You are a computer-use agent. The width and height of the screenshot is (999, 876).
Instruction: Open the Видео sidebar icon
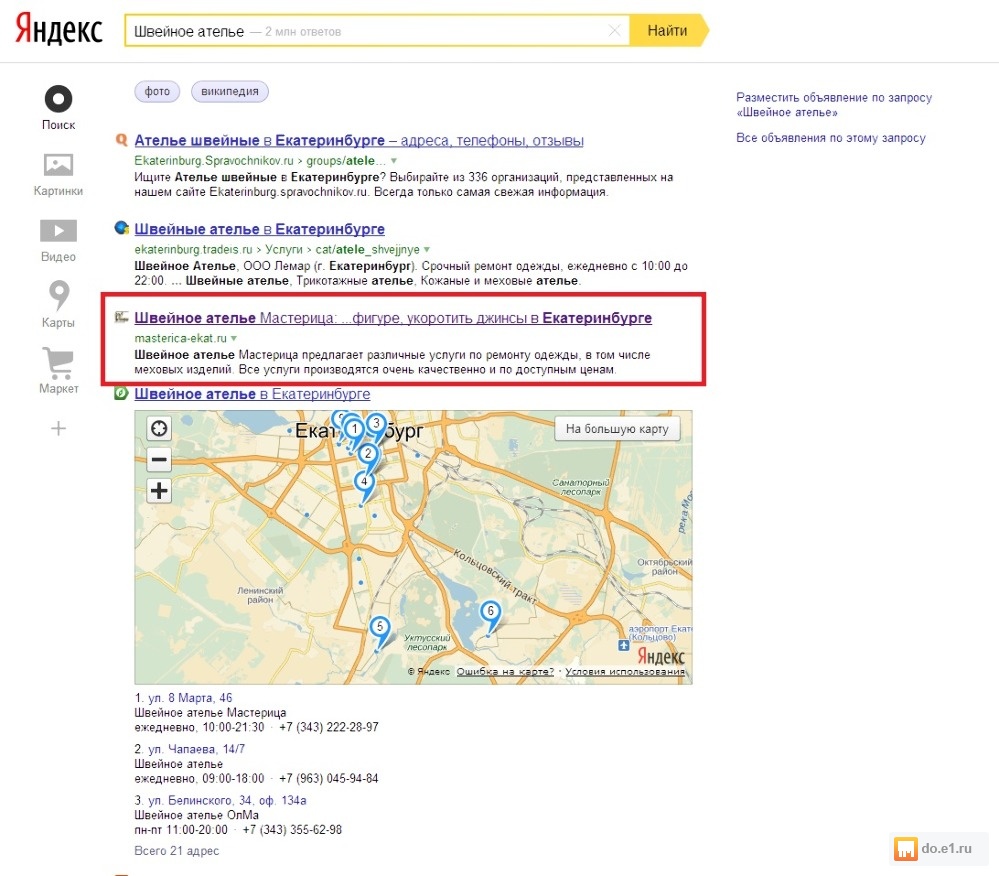[x=58, y=231]
